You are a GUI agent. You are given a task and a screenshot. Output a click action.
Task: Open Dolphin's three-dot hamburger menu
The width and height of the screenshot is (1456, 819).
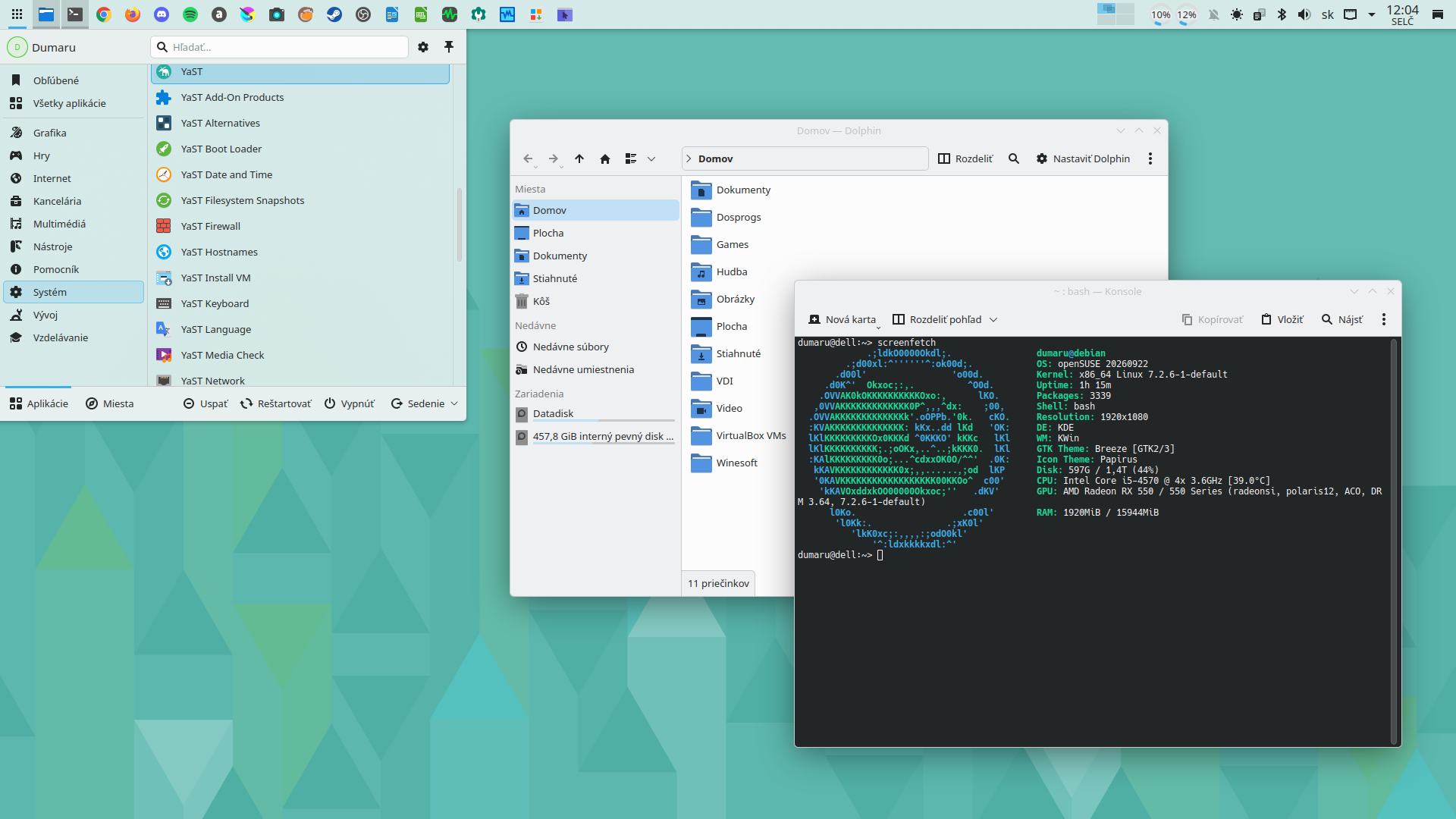click(x=1150, y=158)
